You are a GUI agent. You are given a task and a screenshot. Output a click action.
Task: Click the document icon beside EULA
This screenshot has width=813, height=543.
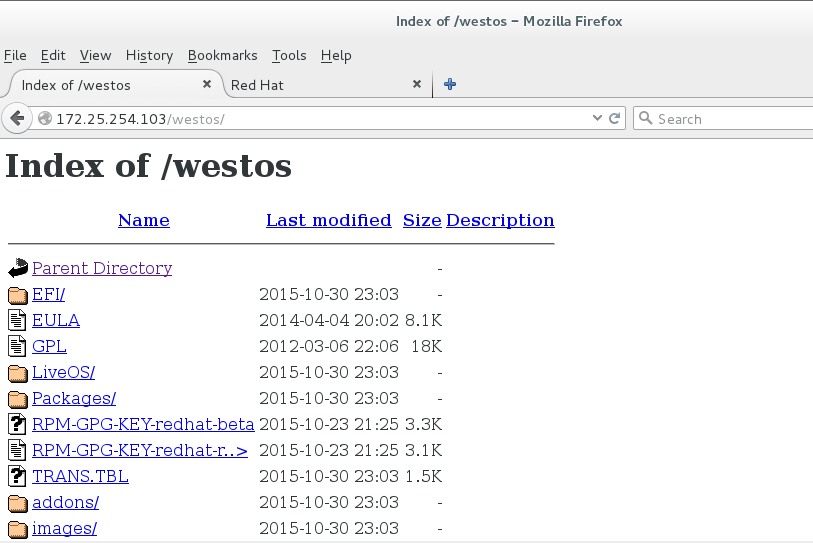(17, 320)
